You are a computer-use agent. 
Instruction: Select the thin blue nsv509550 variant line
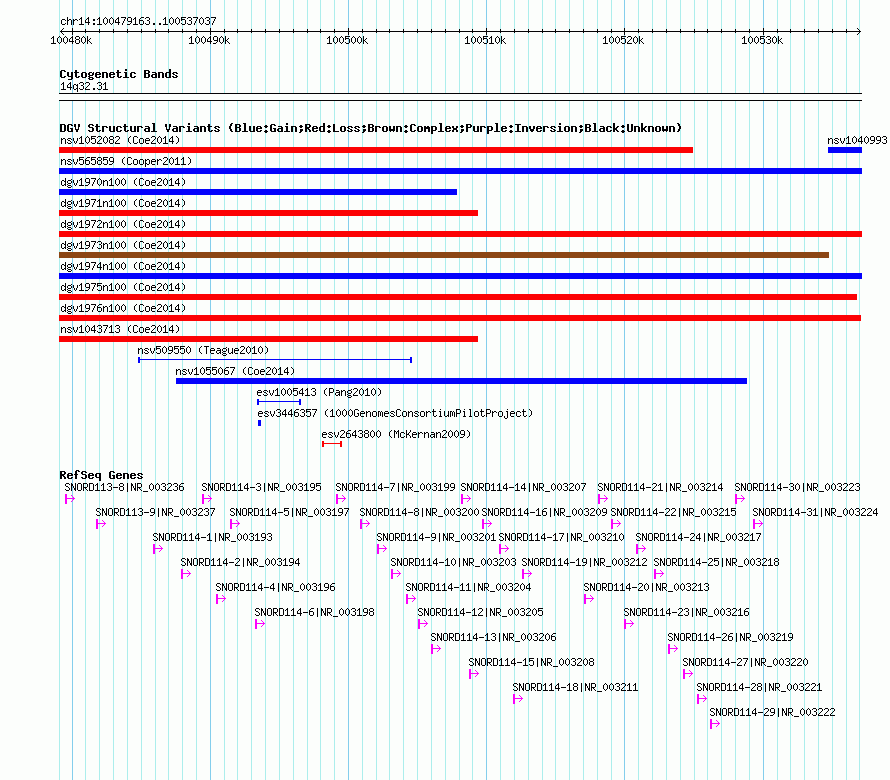point(275,360)
